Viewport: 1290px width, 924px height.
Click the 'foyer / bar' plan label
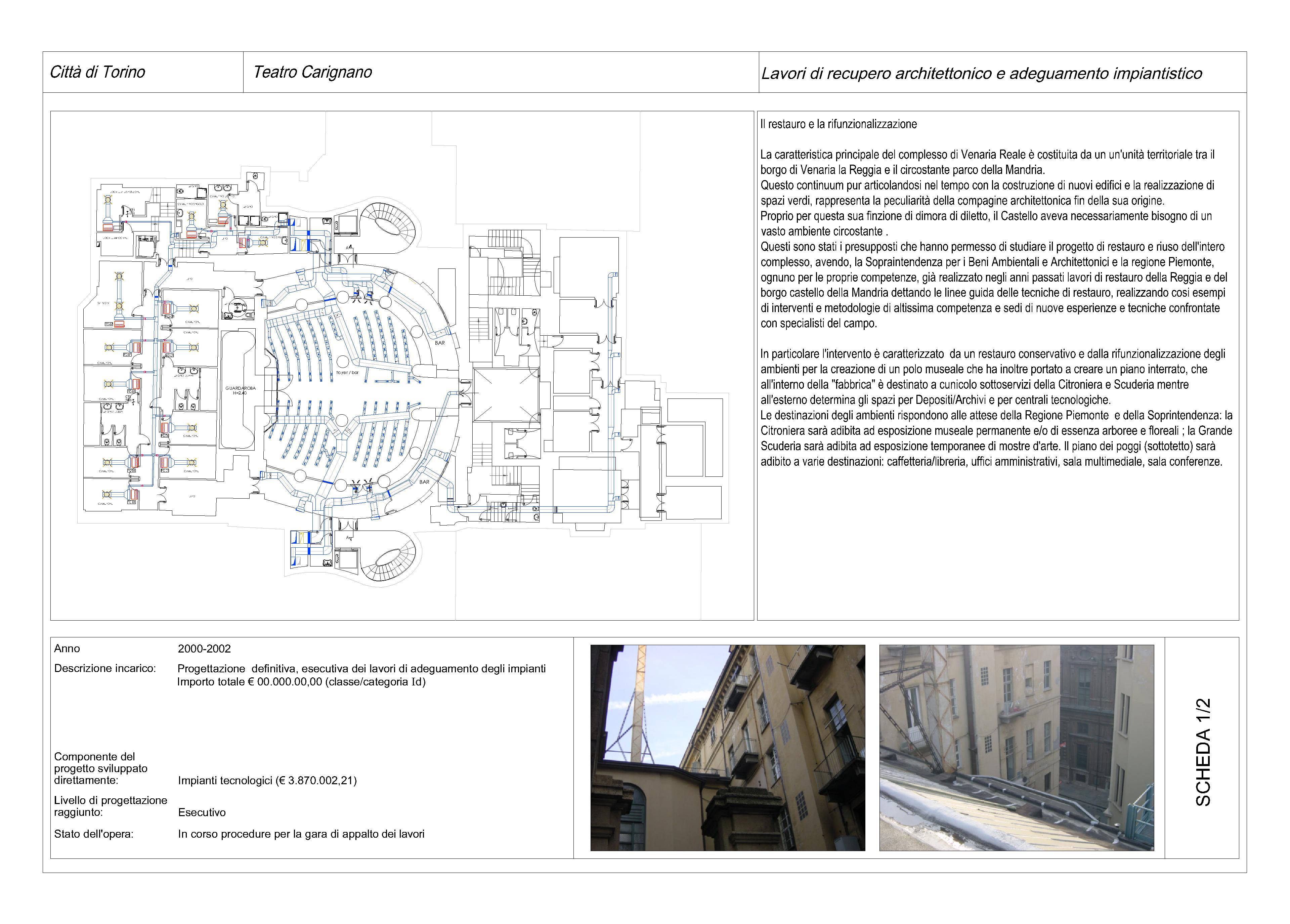point(347,372)
